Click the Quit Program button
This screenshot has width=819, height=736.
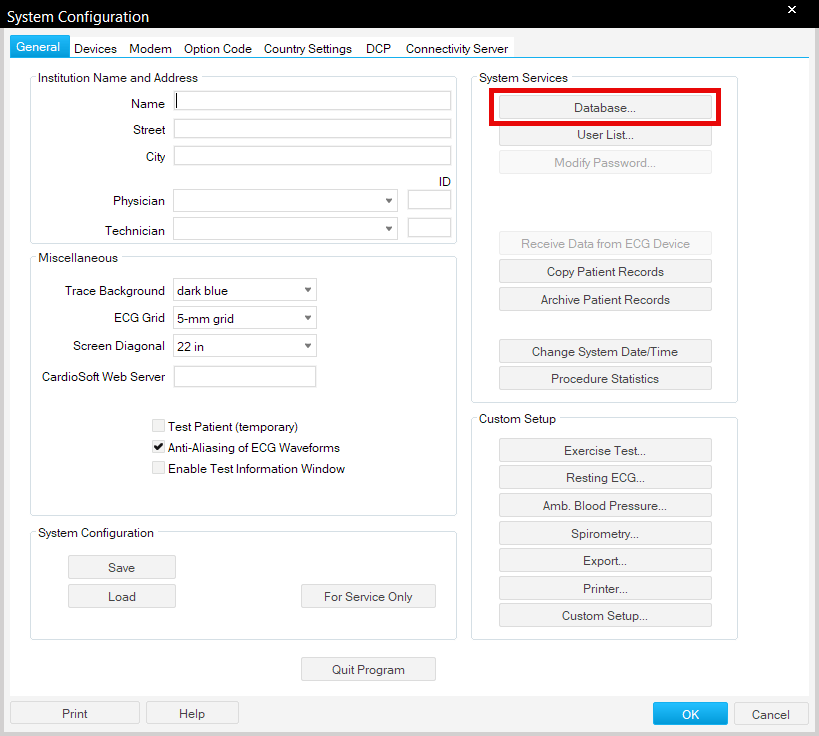368,670
